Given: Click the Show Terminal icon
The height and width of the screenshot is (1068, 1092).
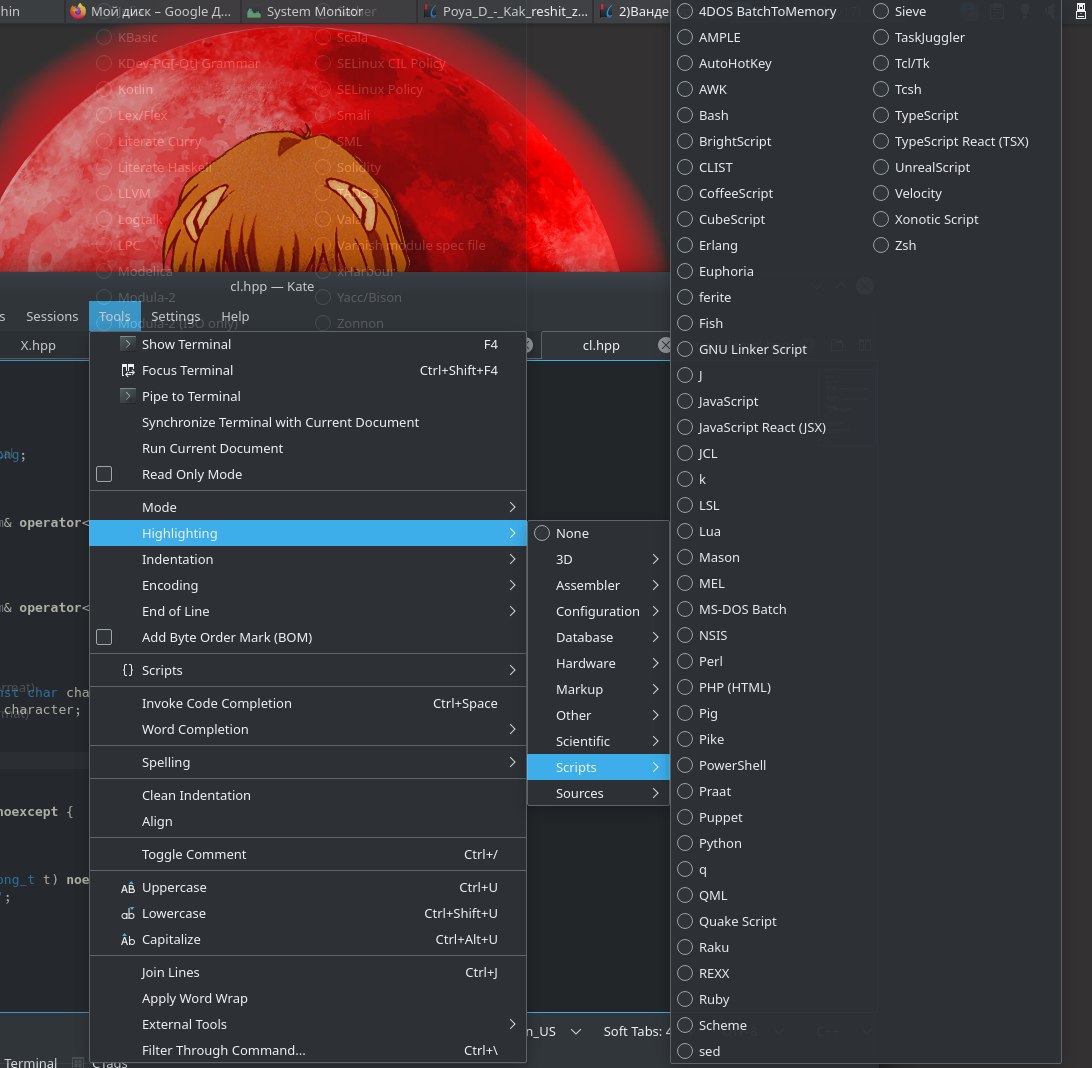Looking at the screenshot, I should coord(127,344).
